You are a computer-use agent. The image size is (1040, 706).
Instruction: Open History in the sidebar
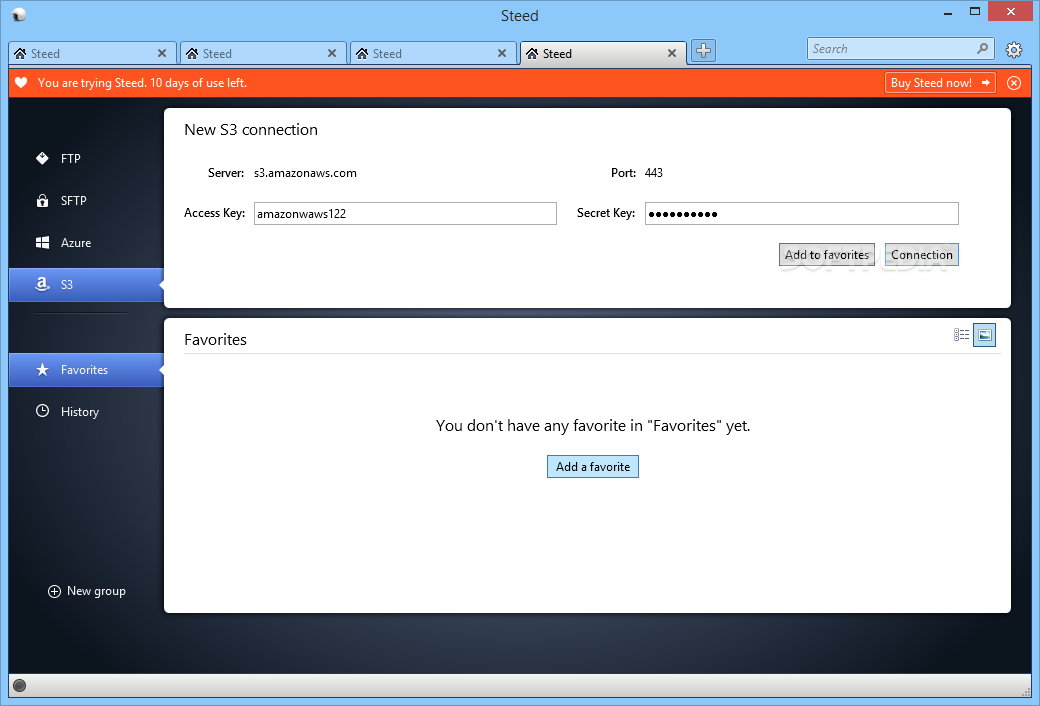click(x=86, y=411)
